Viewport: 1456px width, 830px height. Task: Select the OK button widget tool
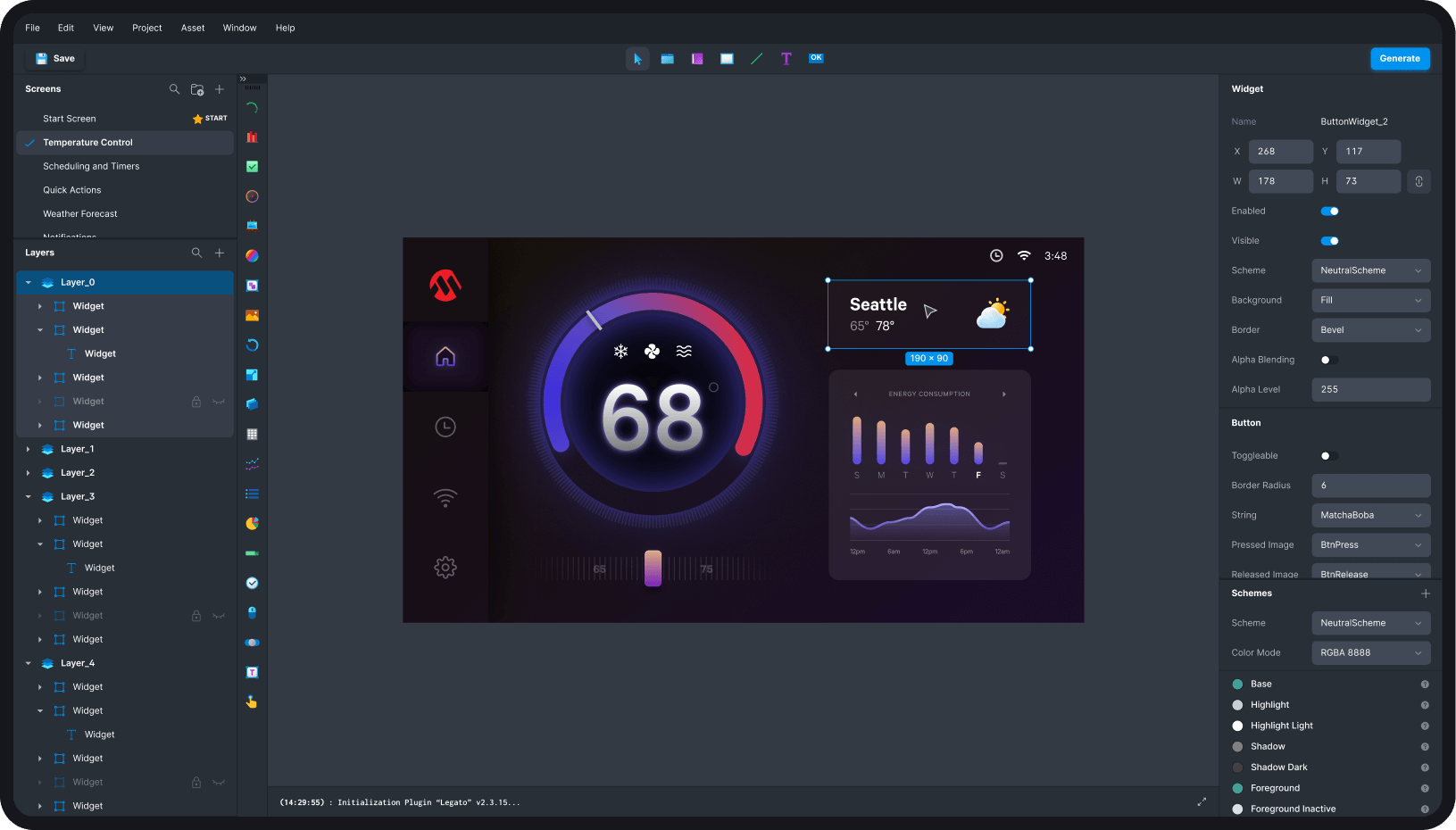(x=816, y=58)
